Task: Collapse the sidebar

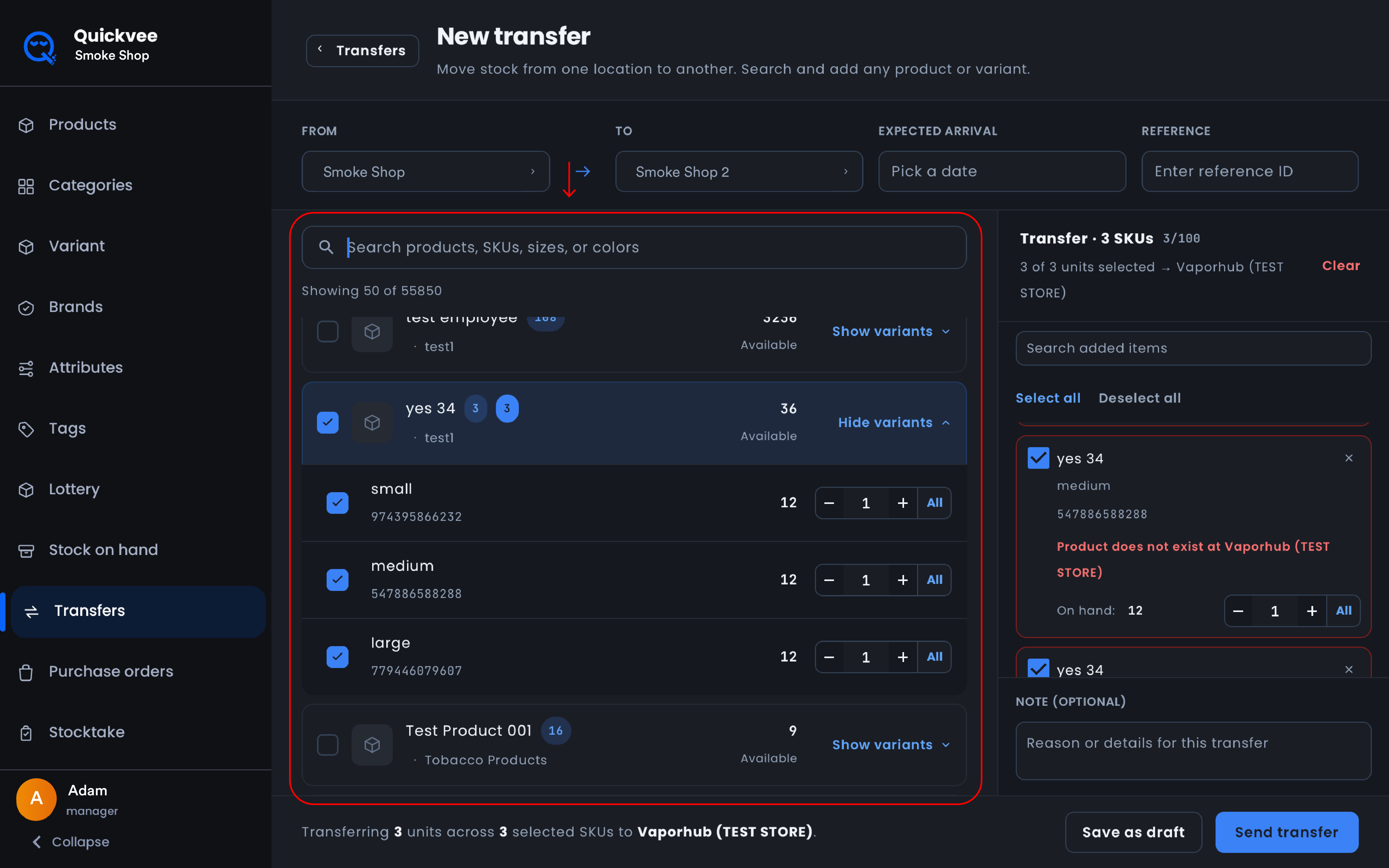Action: coord(71,842)
